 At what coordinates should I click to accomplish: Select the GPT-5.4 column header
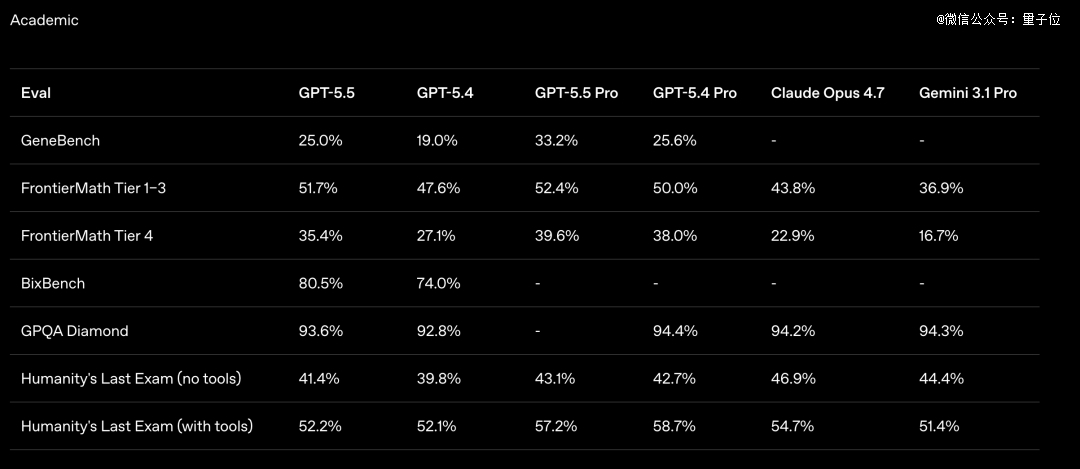445,93
